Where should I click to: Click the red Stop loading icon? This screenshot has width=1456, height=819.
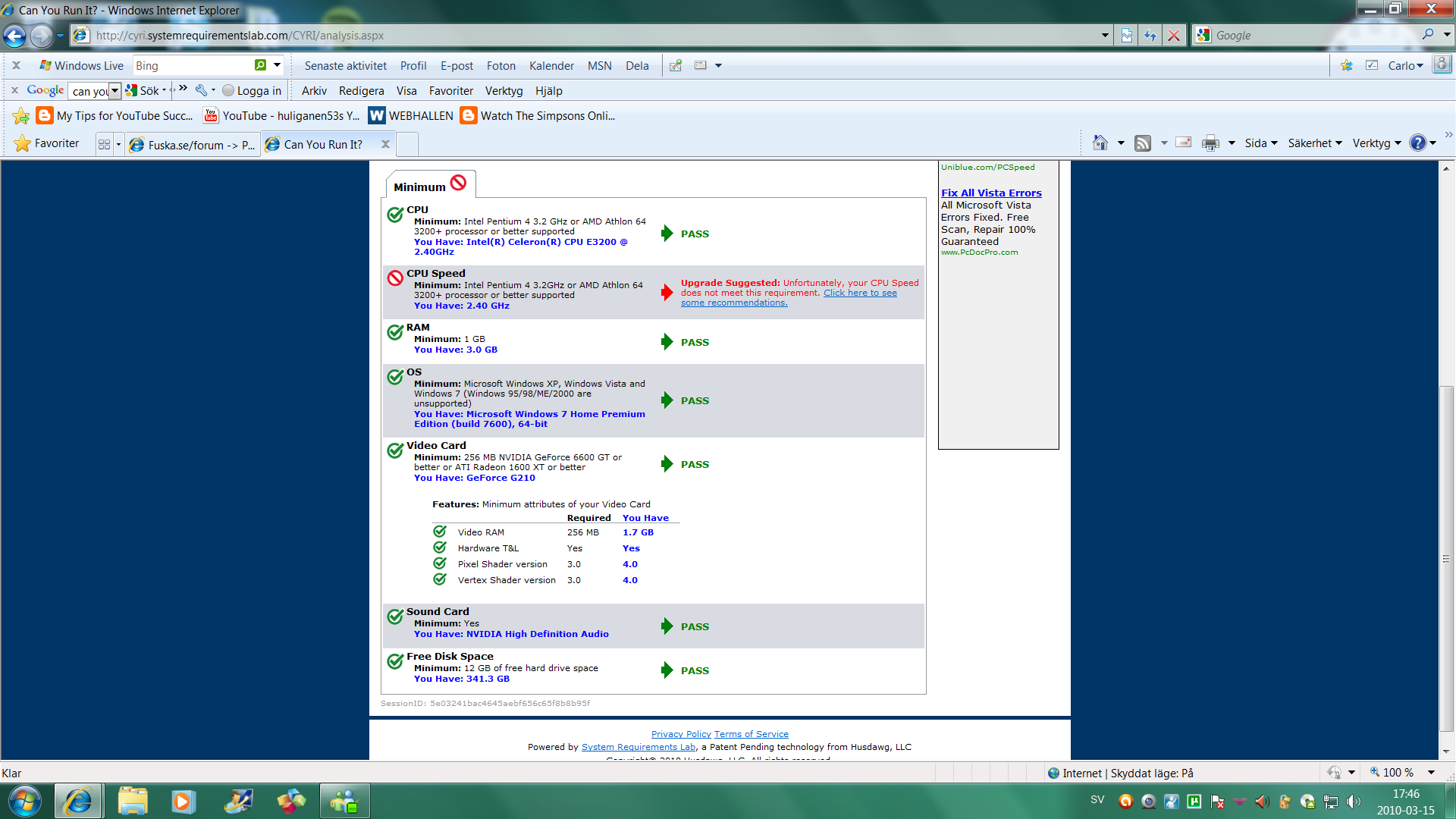point(1174,36)
